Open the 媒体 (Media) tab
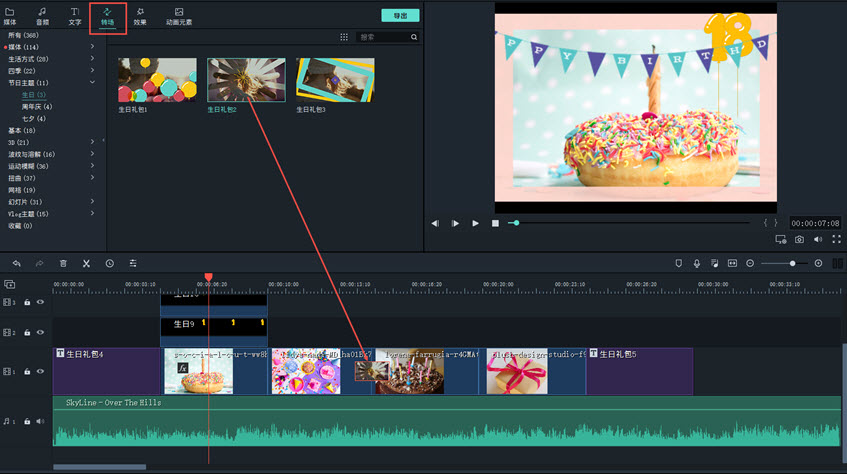Viewport: 847px width, 474px height. pos(10,16)
